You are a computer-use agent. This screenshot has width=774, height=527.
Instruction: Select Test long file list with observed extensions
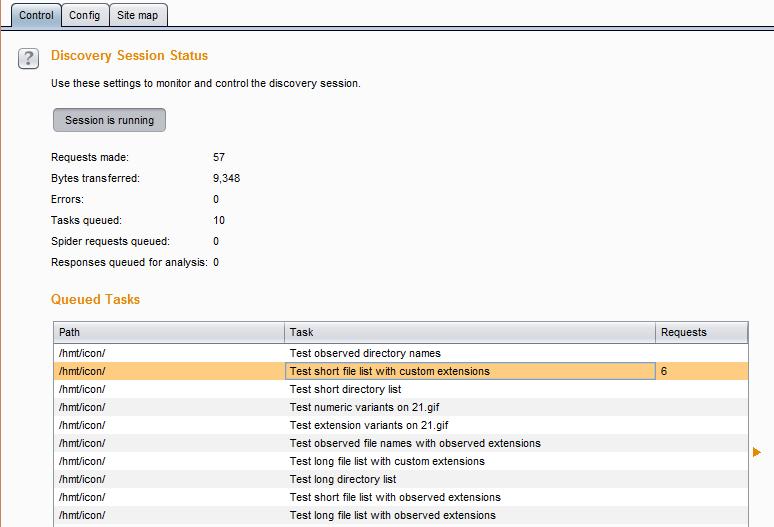pyautogui.click(x=393, y=515)
